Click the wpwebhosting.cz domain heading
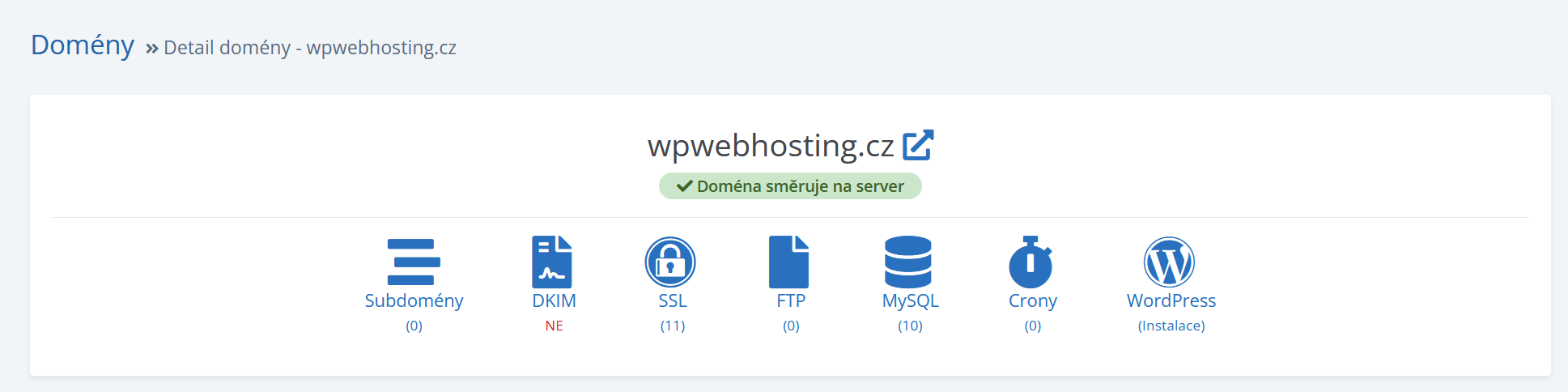 tap(771, 146)
